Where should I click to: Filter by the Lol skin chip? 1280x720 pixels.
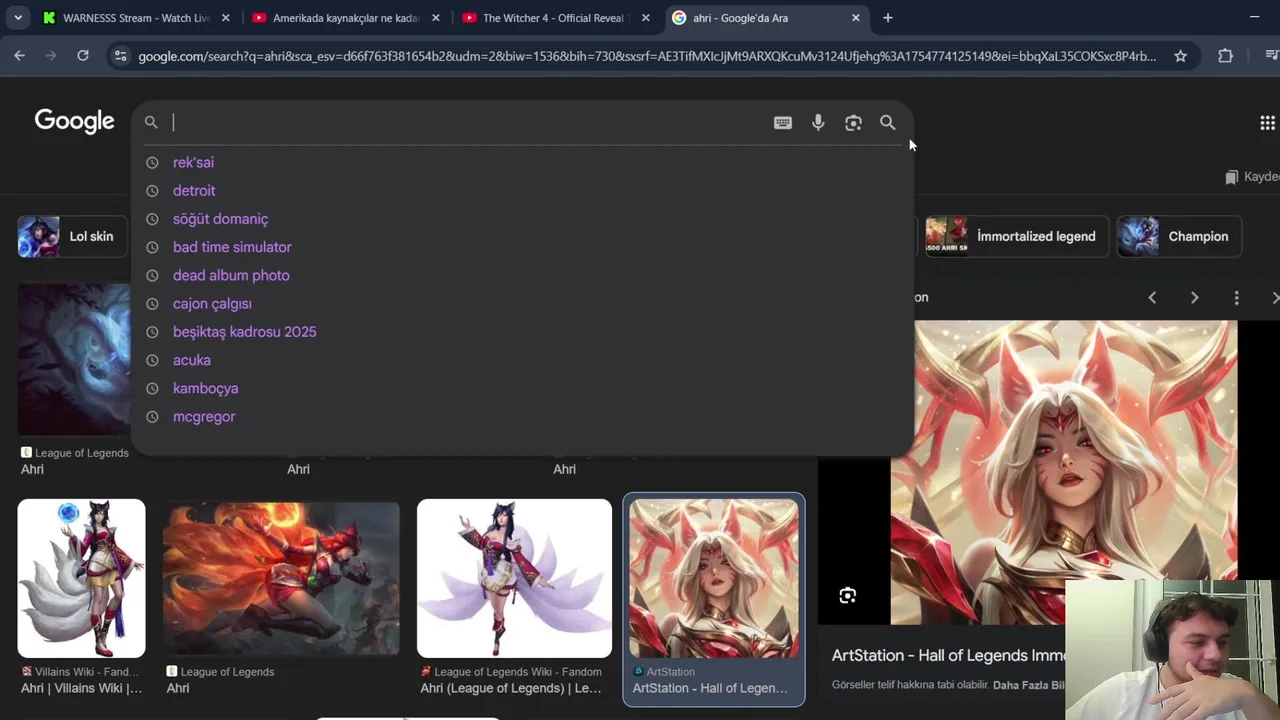coord(72,237)
